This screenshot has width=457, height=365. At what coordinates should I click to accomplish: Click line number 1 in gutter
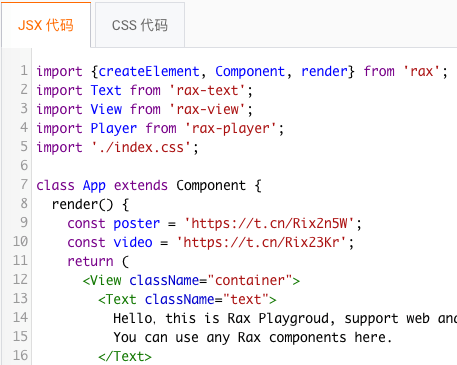pyautogui.click(x=24, y=71)
